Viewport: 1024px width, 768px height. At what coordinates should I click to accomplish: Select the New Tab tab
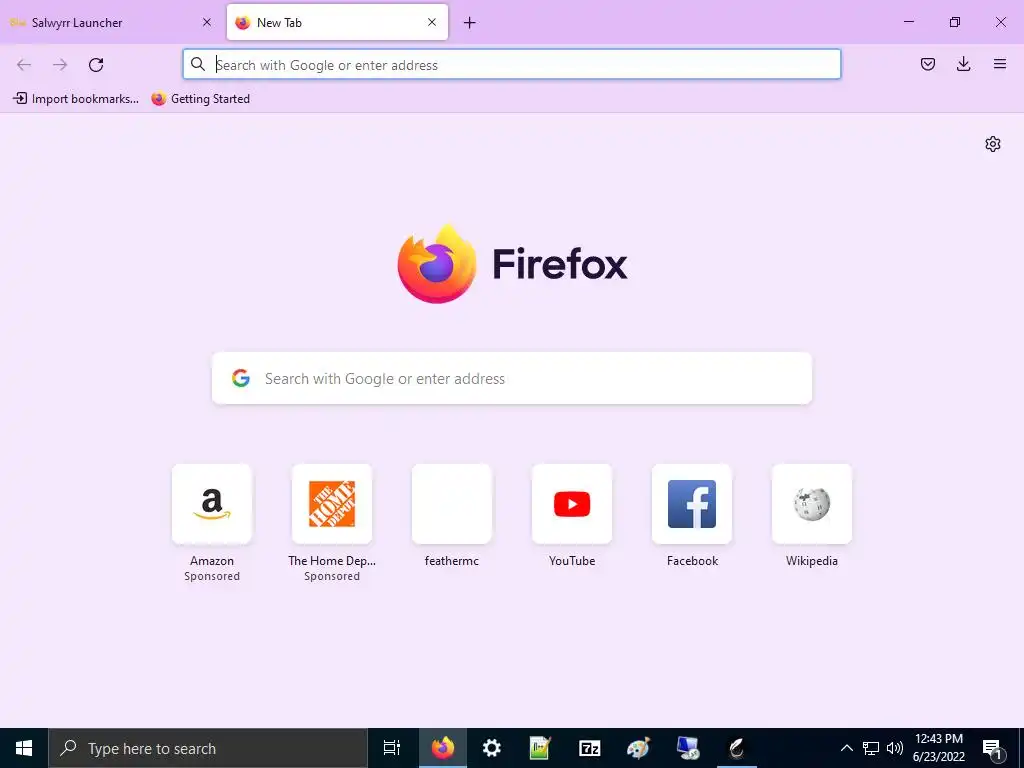(338, 22)
